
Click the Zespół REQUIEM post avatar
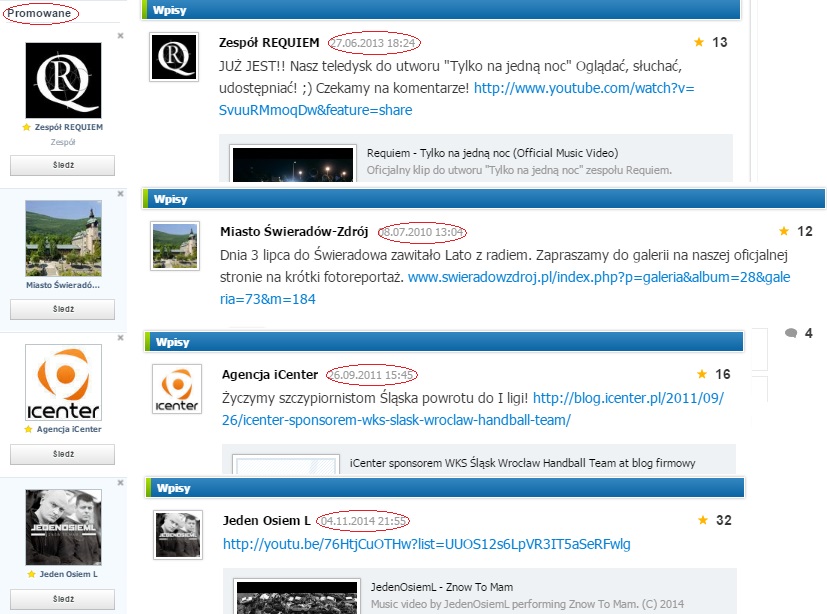coord(174,56)
